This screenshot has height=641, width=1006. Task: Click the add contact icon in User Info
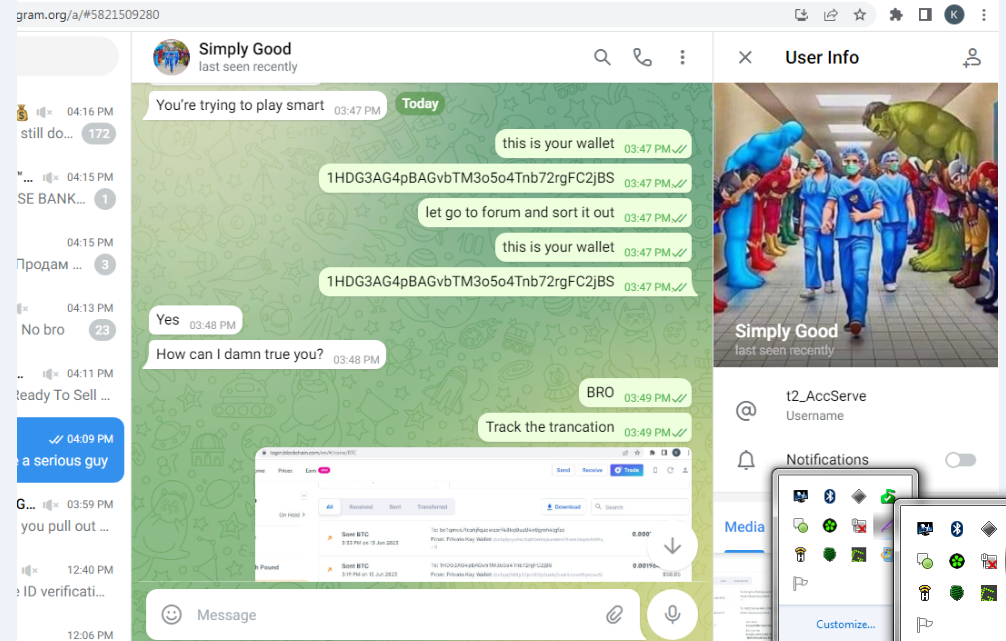tap(972, 58)
